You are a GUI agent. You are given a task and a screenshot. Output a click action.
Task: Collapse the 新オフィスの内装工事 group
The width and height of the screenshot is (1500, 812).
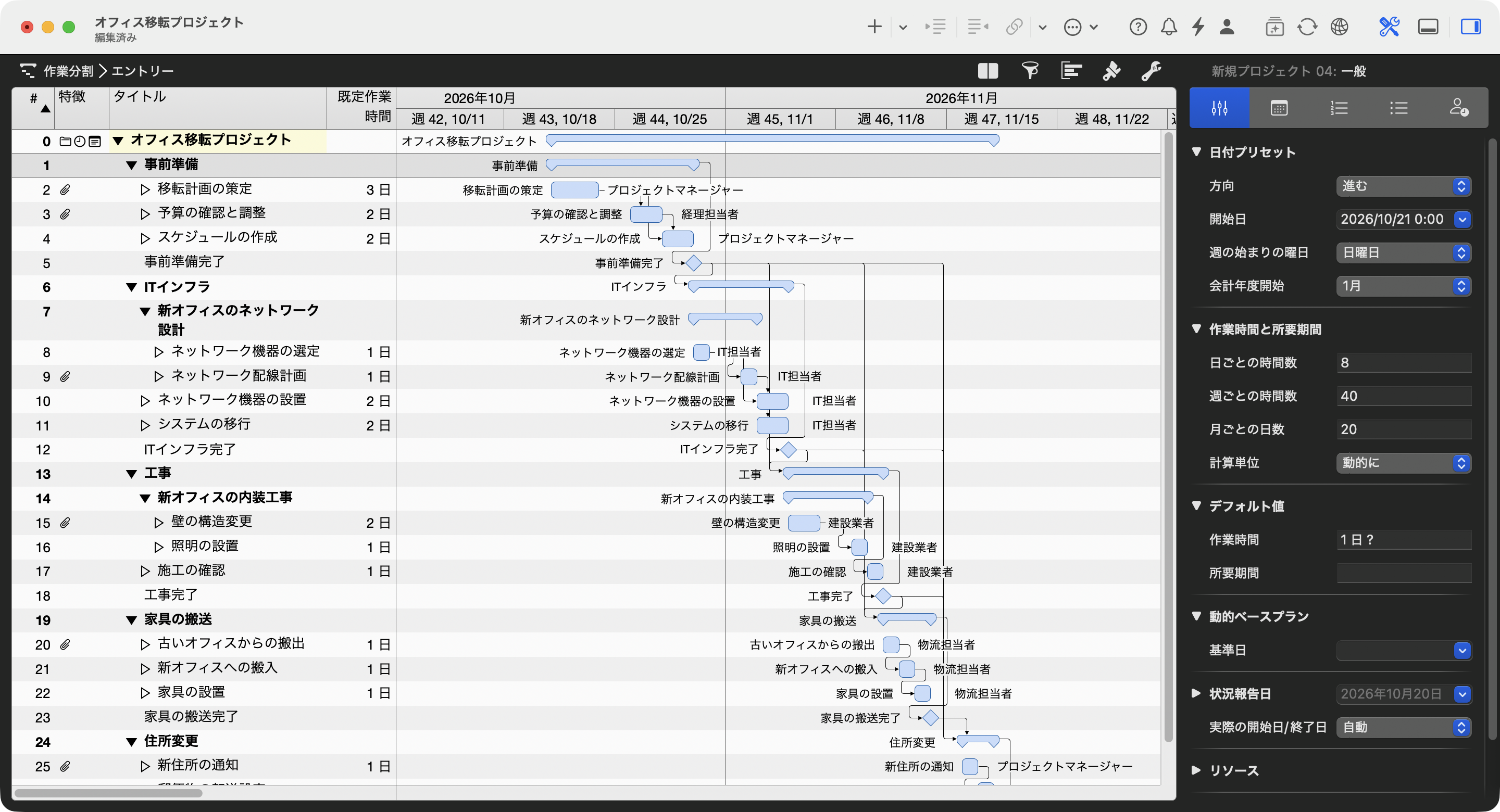click(145, 498)
